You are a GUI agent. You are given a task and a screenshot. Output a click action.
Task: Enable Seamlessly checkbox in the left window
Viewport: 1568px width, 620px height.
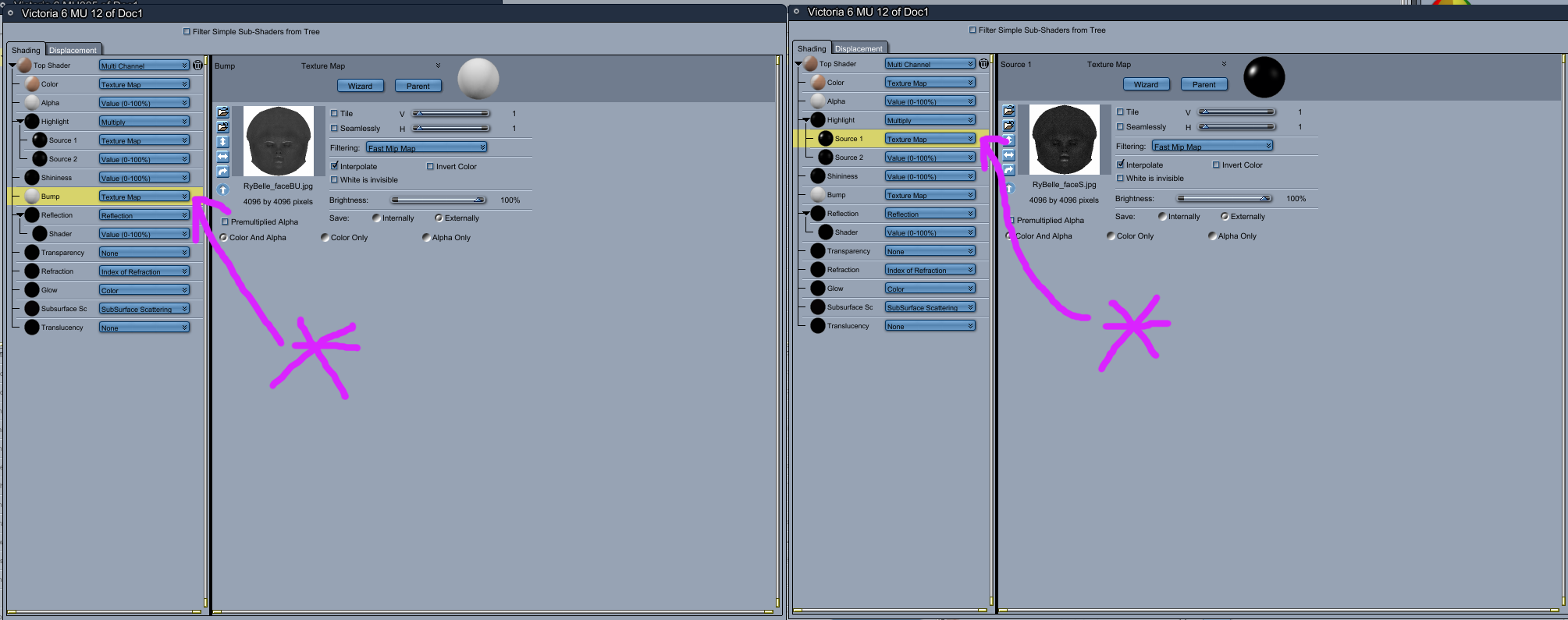tap(335, 129)
